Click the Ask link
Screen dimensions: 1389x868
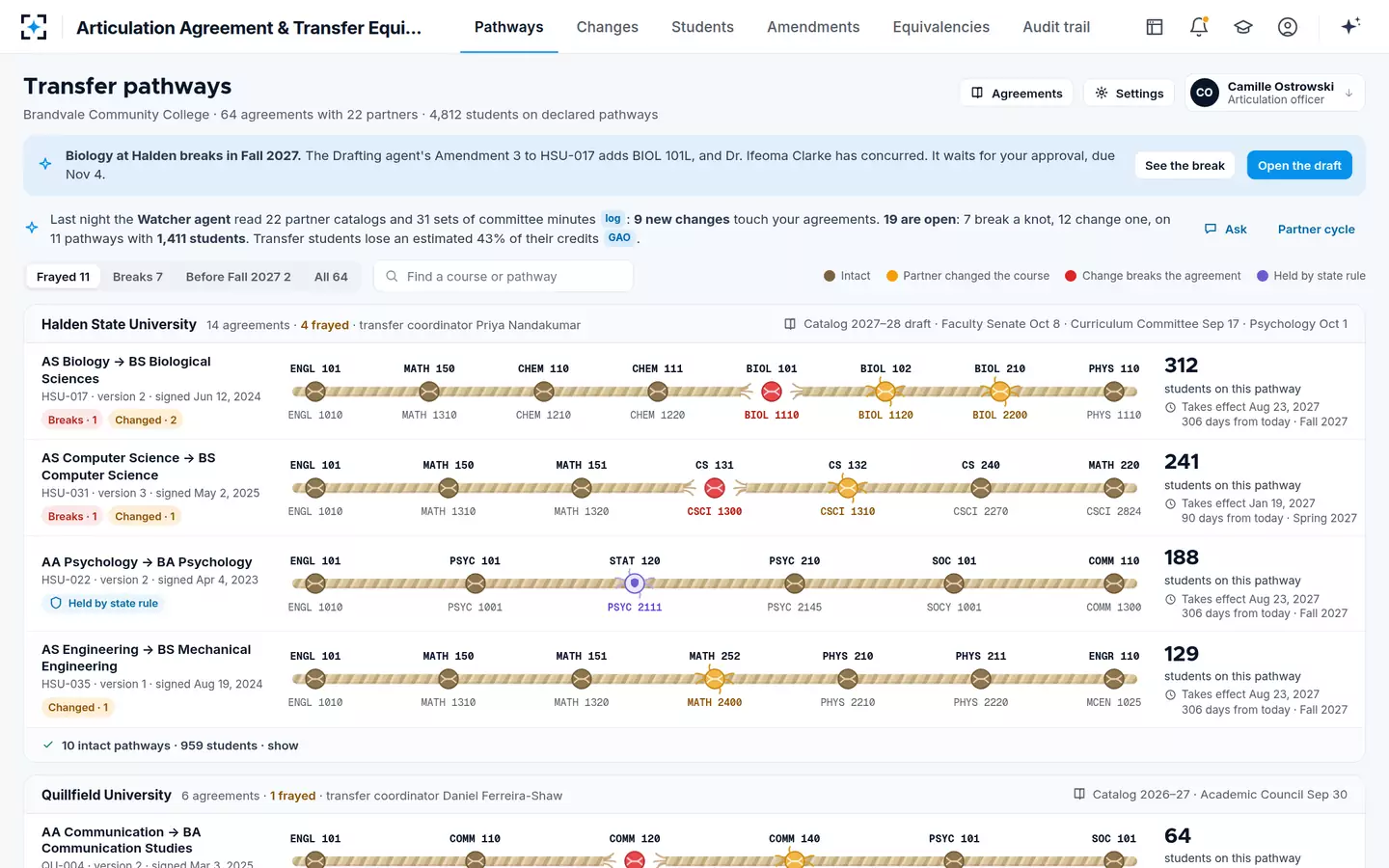(x=1225, y=230)
